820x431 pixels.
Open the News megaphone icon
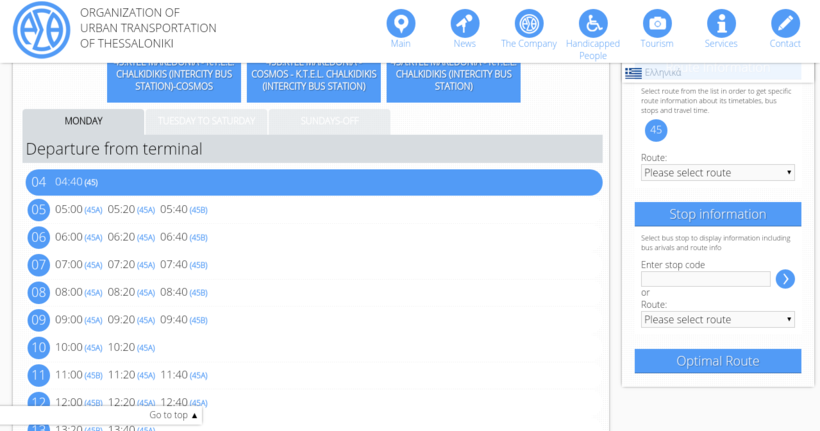pos(465,23)
